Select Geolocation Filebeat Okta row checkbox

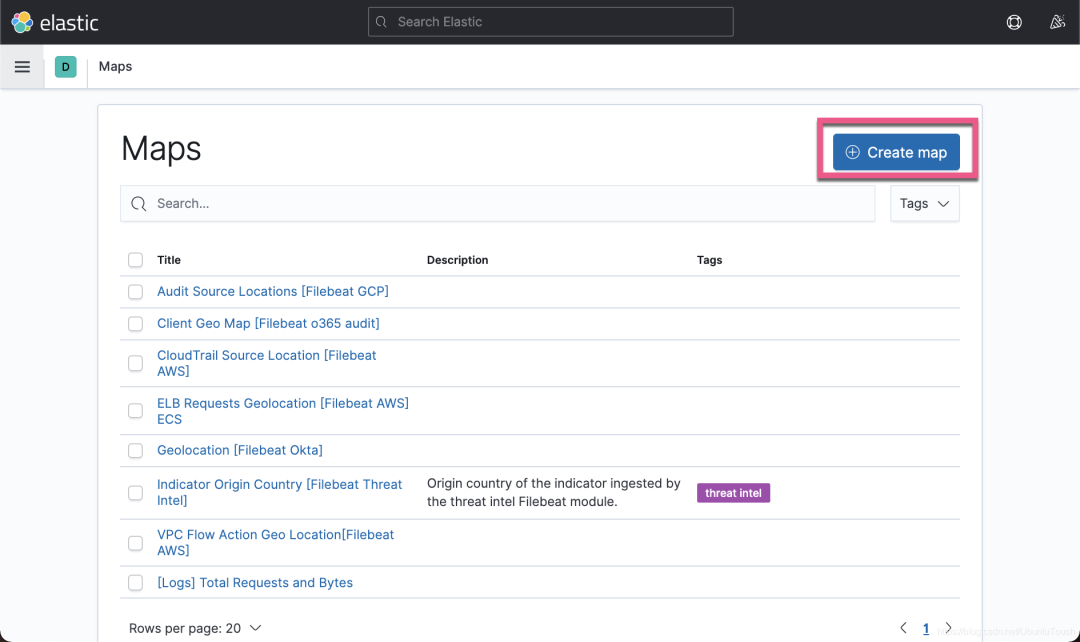click(x=136, y=451)
